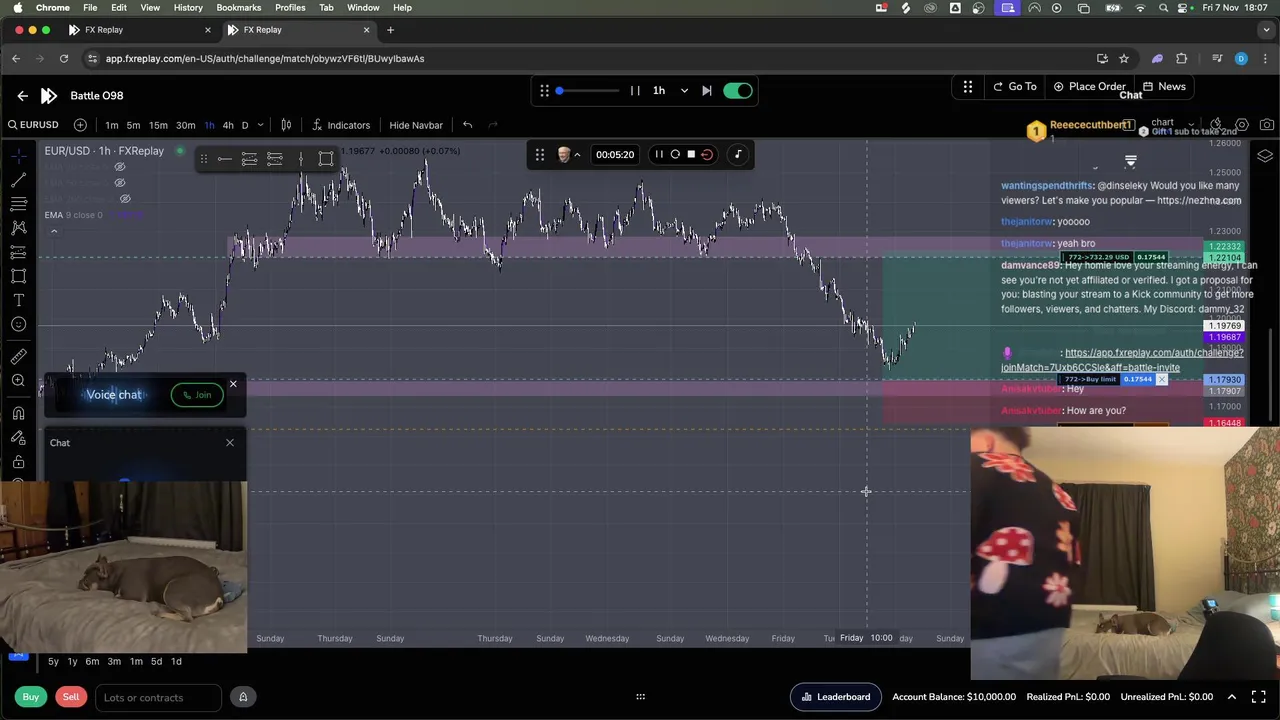Screen dimensions: 1280x720
Task: Select the crosshair cursor tool
Action: (18, 155)
